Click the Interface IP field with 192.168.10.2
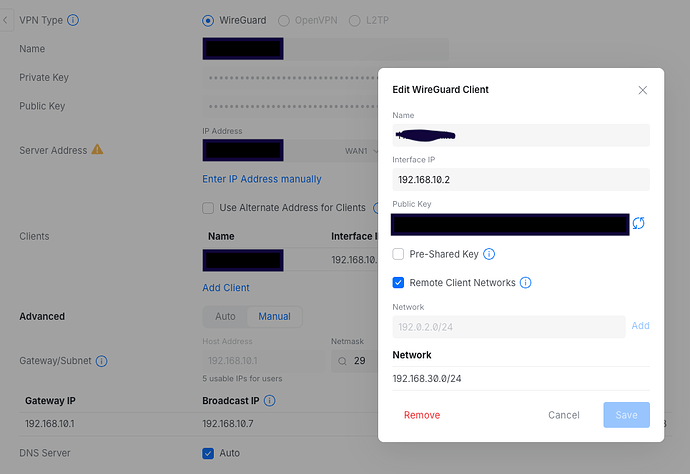Screen dimensions: 690x474 pos(521,179)
